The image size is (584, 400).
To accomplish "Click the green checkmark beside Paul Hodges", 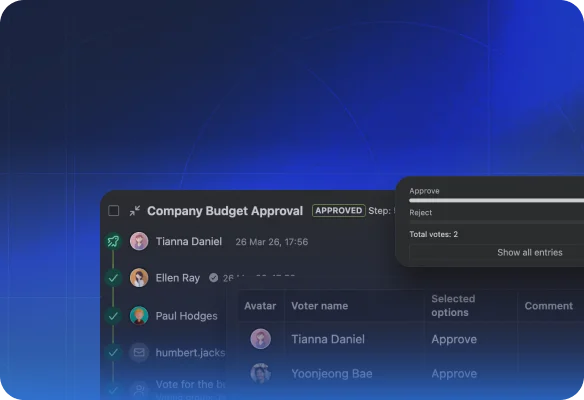I will click(113, 316).
